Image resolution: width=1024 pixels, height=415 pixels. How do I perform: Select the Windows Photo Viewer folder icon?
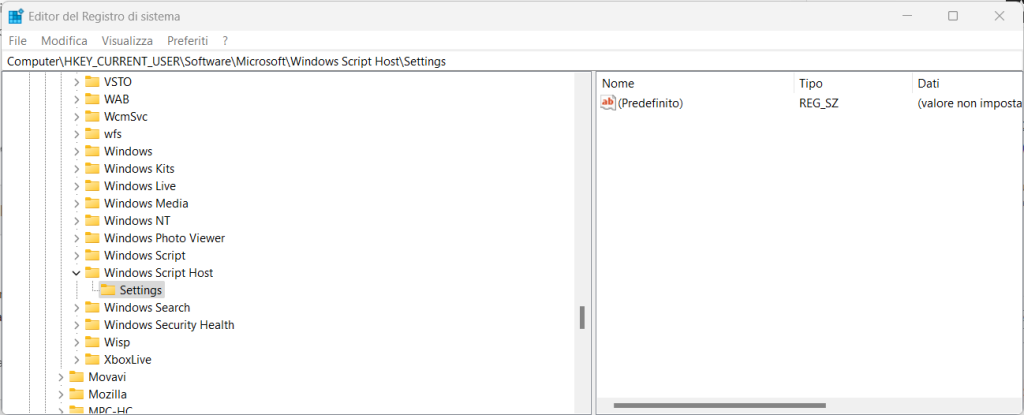point(92,238)
